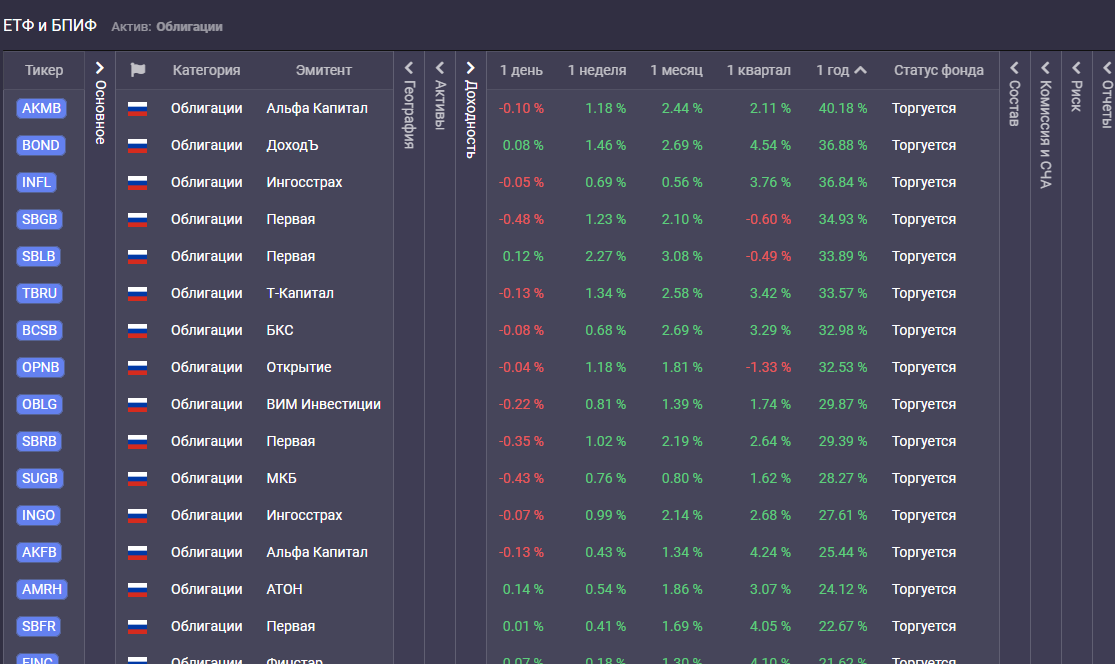The image size is (1115, 664).
Task: Click the 2.27 % weekly value for SBLB
Action: (606, 256)
